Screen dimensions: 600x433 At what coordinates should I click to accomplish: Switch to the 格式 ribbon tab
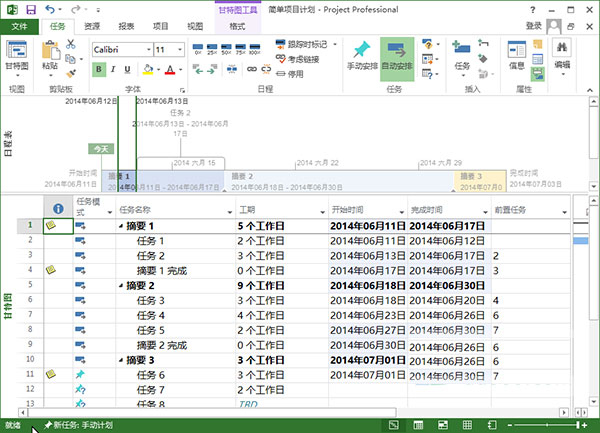[237, 26]
